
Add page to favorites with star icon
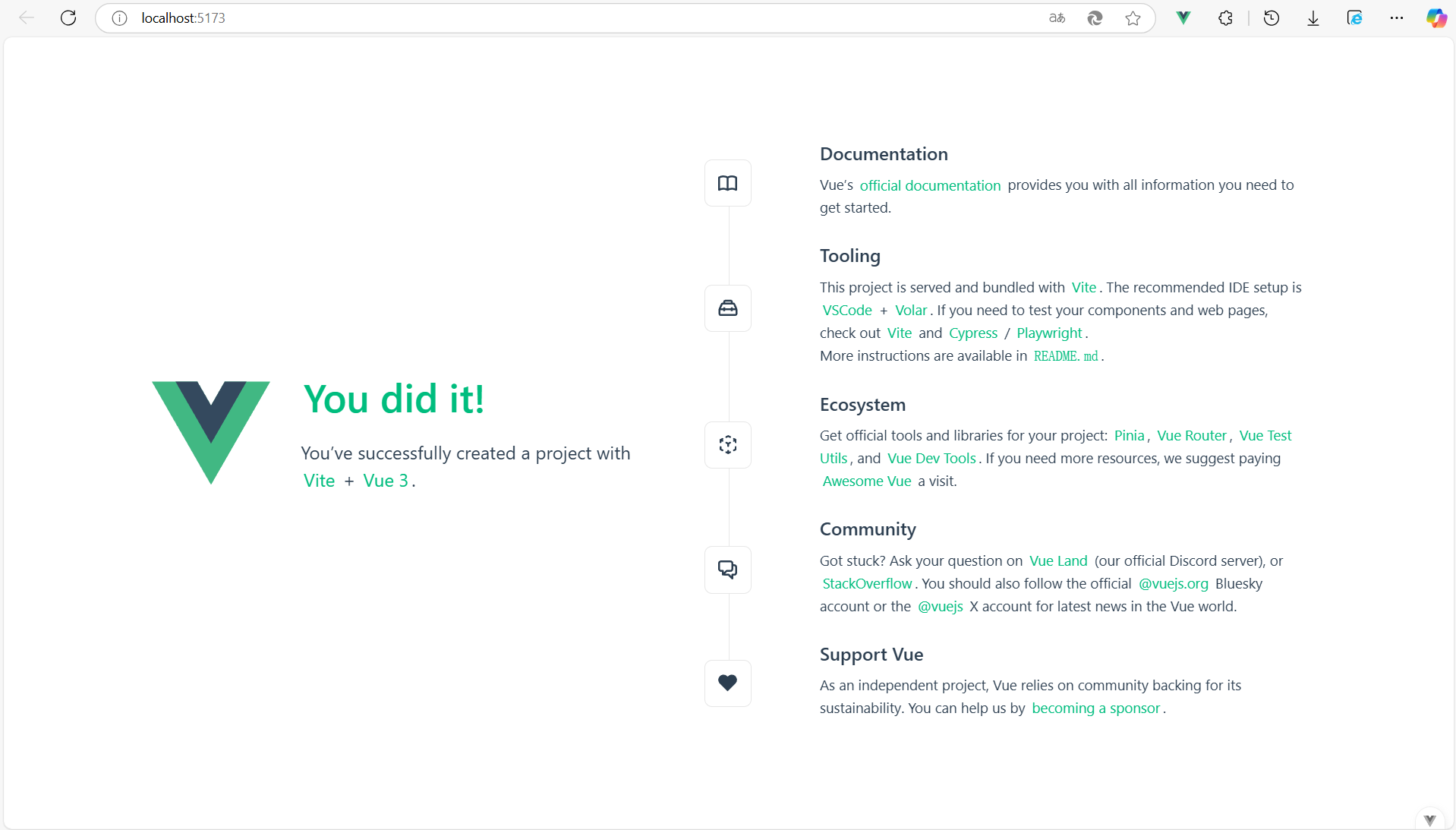(x=1133, y=18)
